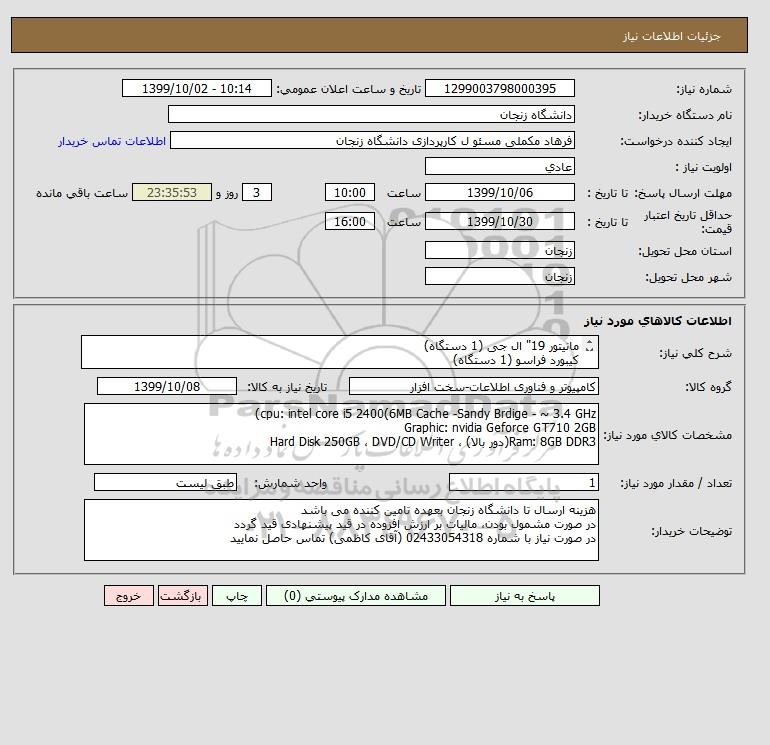This screenshot has height=745, width=770.
Task: Click the response deadline date 1399/10/06
Action: point(499,193)
